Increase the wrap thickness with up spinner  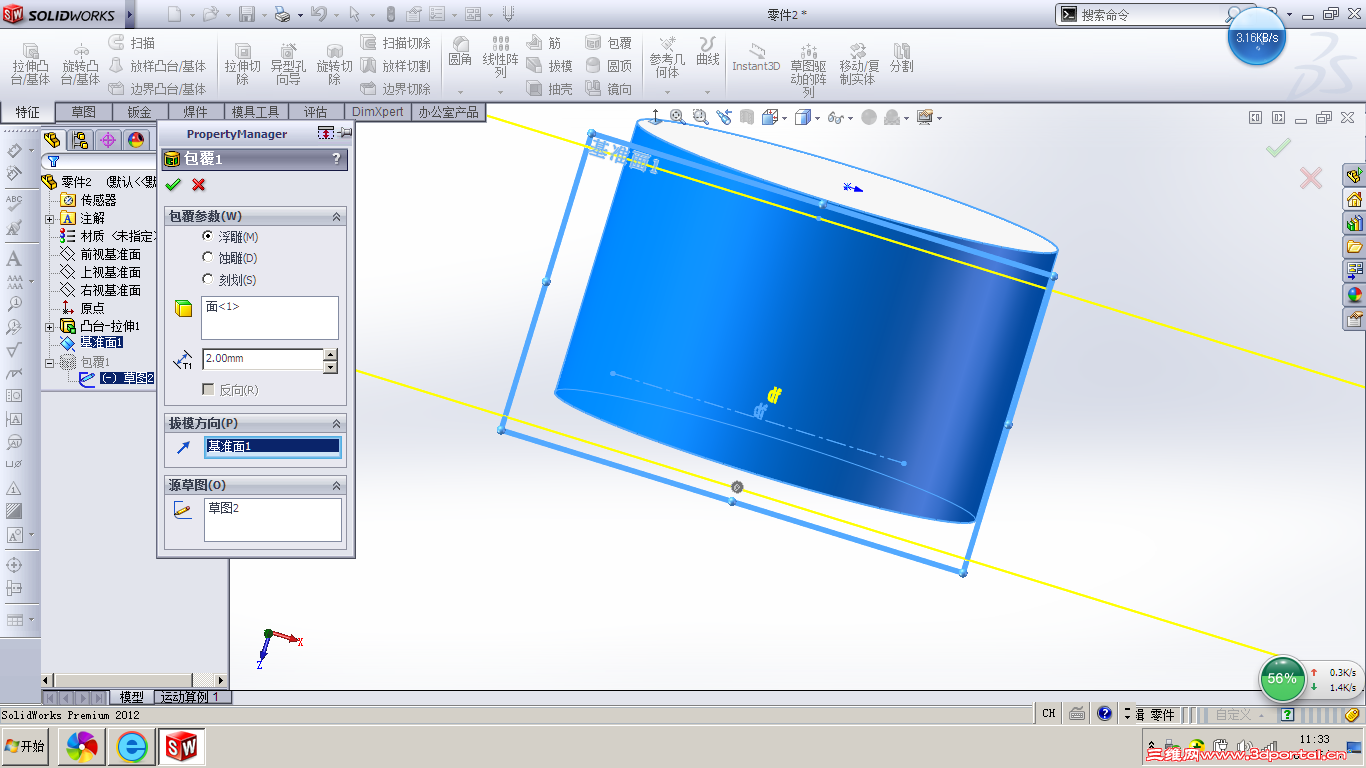[331, 354]
